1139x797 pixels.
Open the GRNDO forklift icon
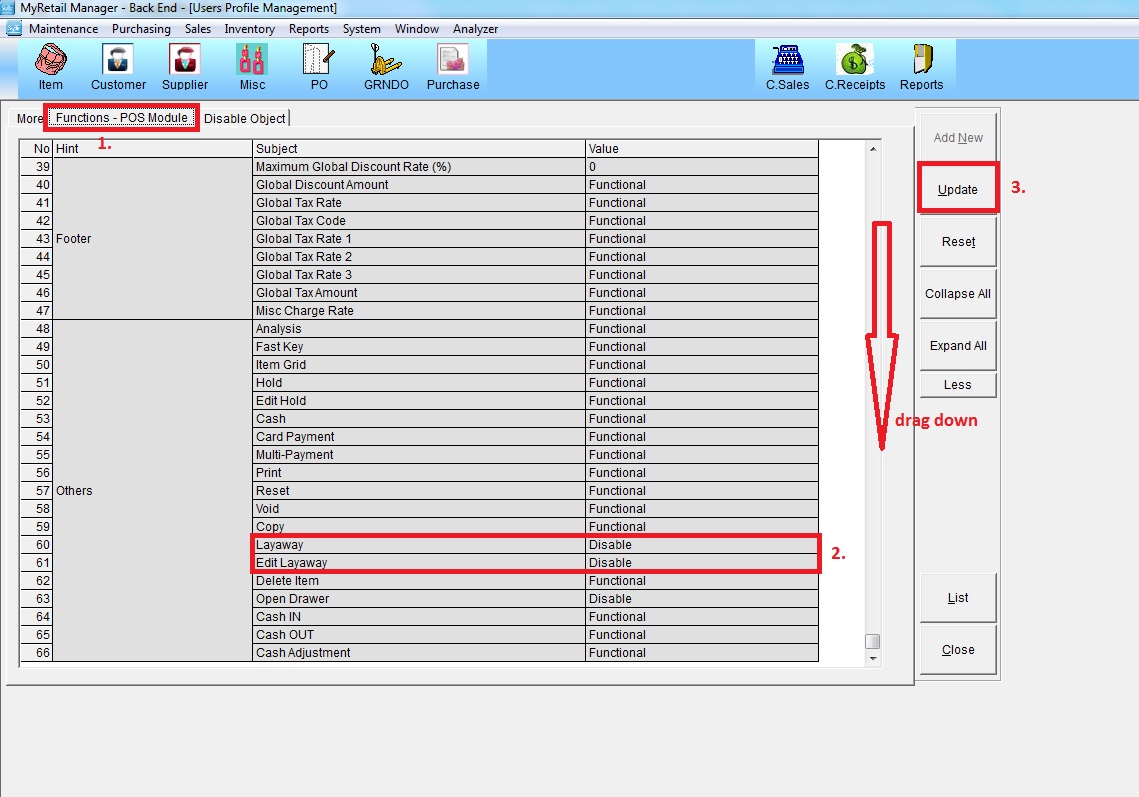tap(385, 67)
